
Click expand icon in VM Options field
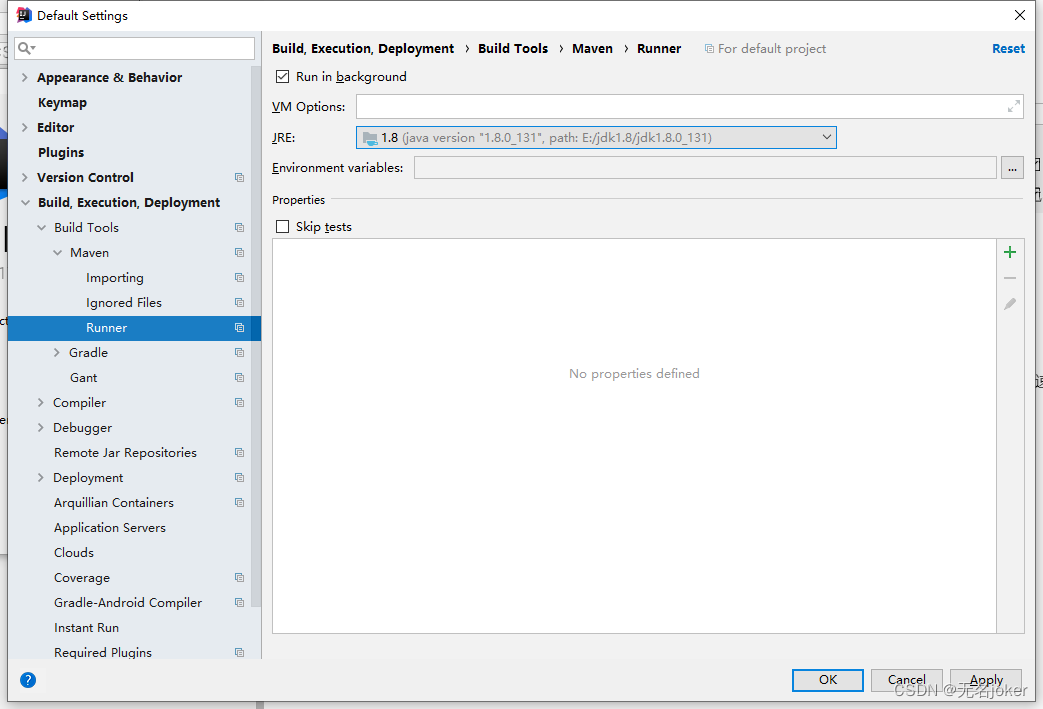point(1013,106)
